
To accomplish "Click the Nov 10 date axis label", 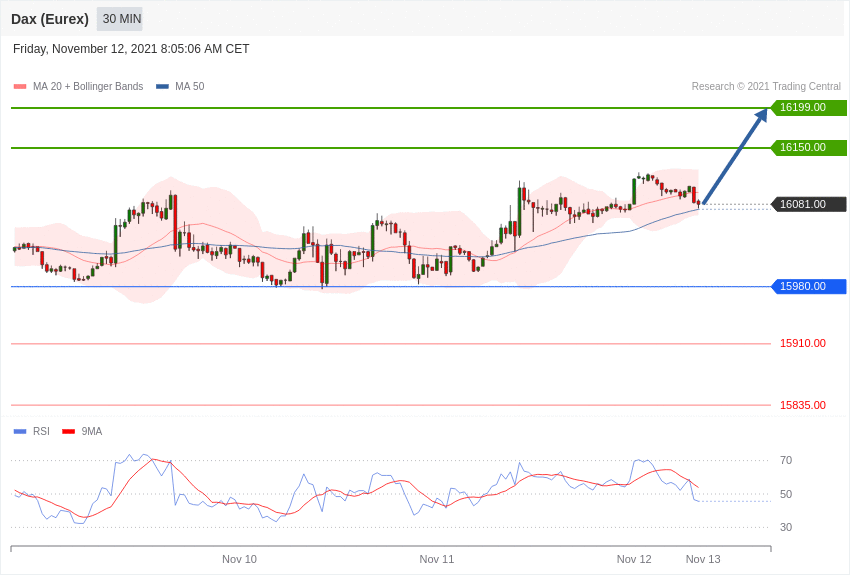I will click(239, 559).
